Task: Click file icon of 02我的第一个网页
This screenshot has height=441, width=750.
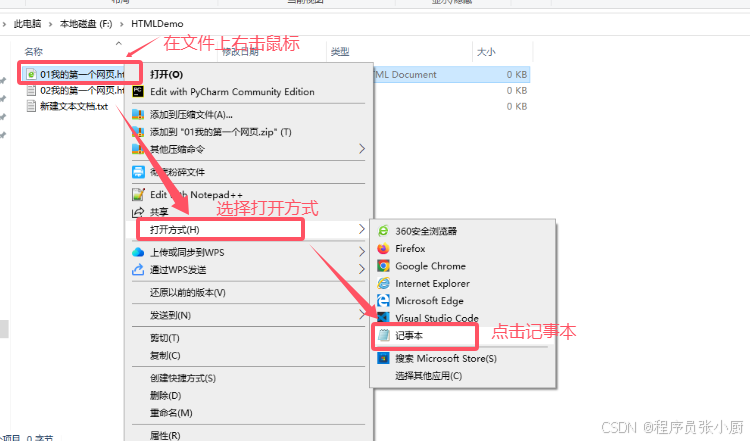Action: click(x=31, y=90)
